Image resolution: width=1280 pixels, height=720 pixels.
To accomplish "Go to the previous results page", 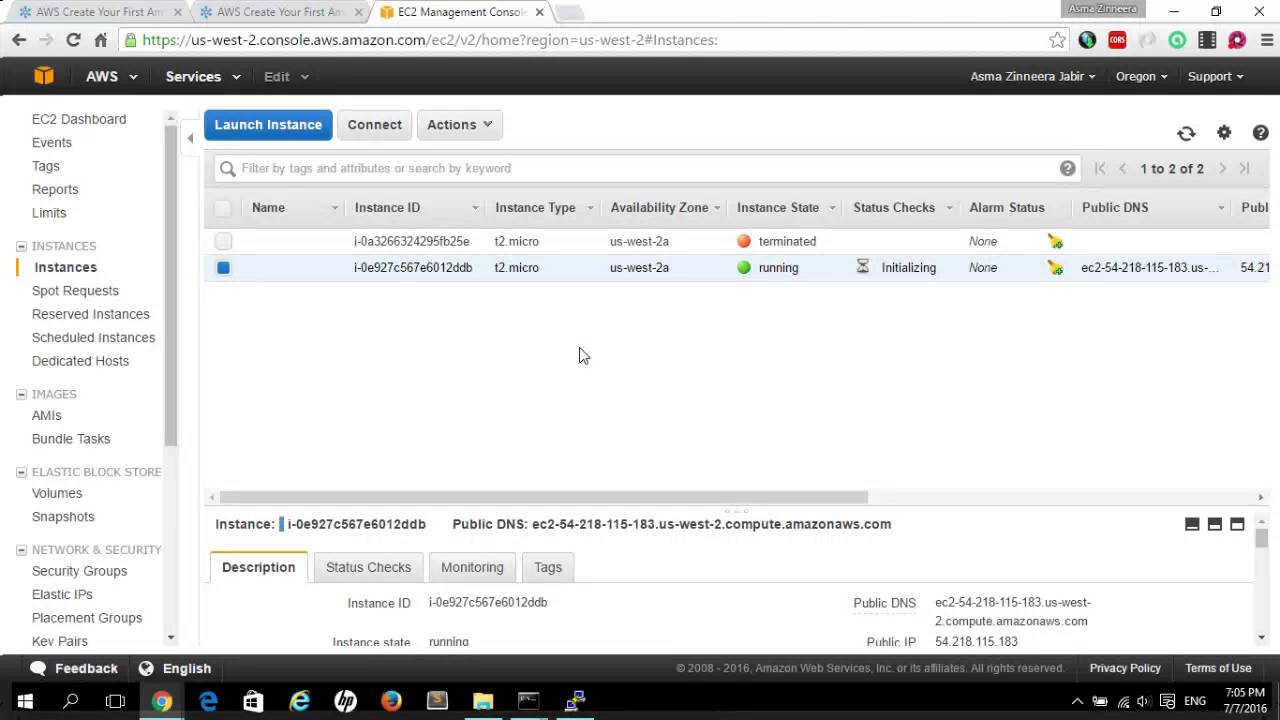I will click(1123, 168).
